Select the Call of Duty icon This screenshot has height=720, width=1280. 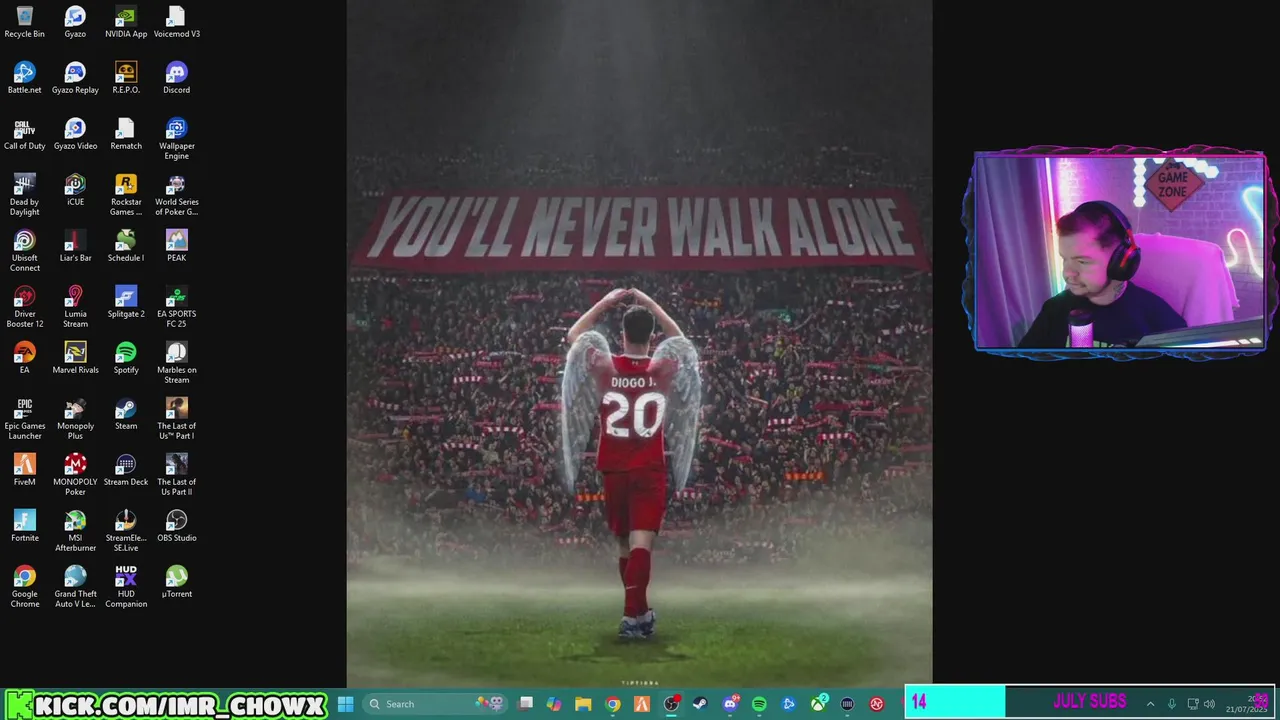pos(25,134)
